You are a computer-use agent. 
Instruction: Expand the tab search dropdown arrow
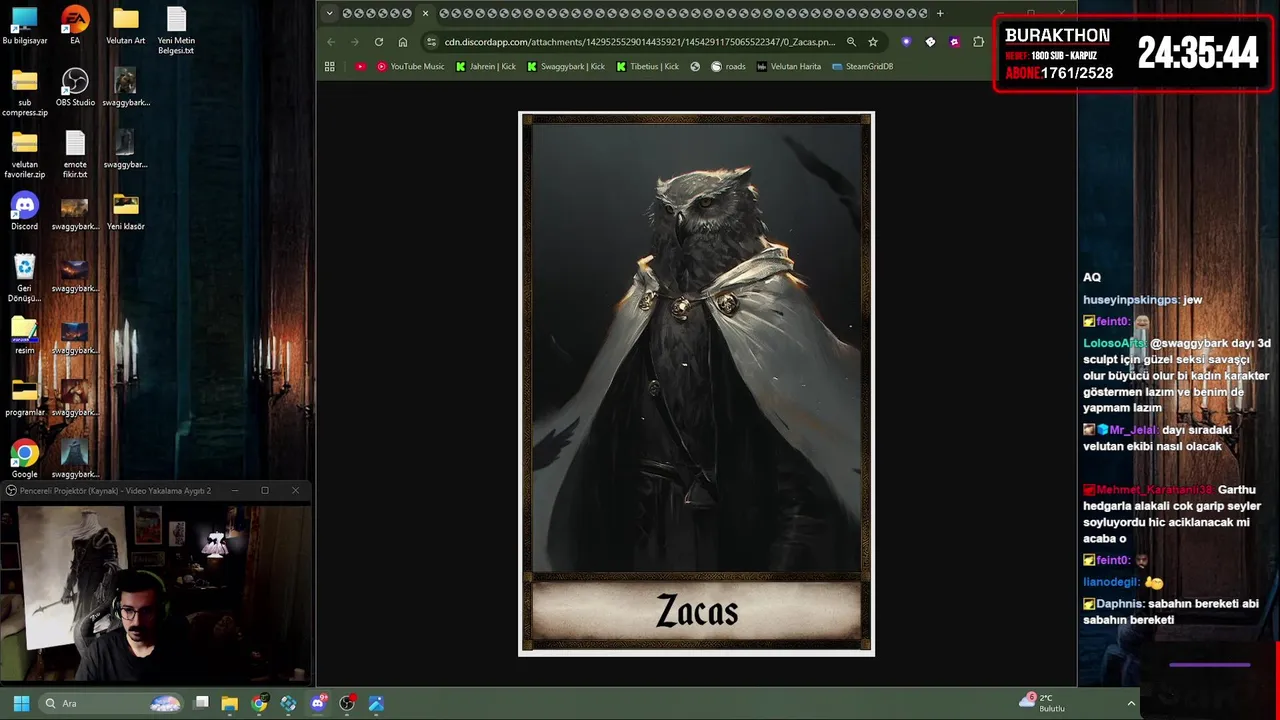coord(329,13)
